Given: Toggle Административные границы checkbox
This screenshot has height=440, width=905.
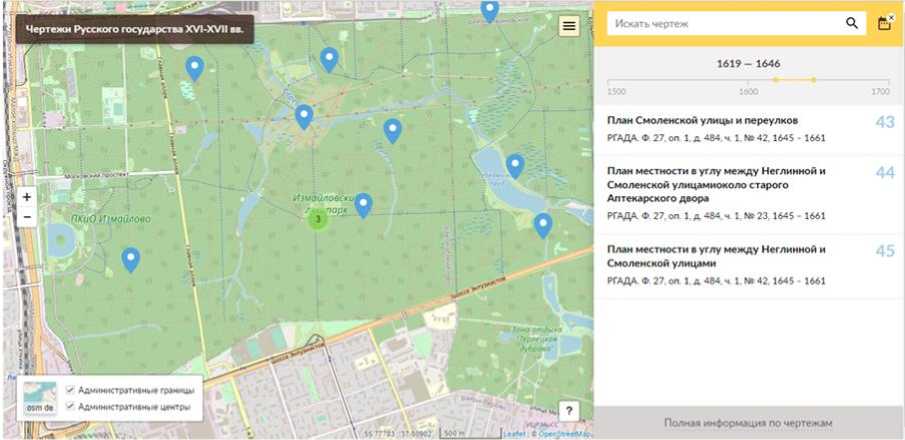Looking at the screenshot, I should click(x=70, y=390).
